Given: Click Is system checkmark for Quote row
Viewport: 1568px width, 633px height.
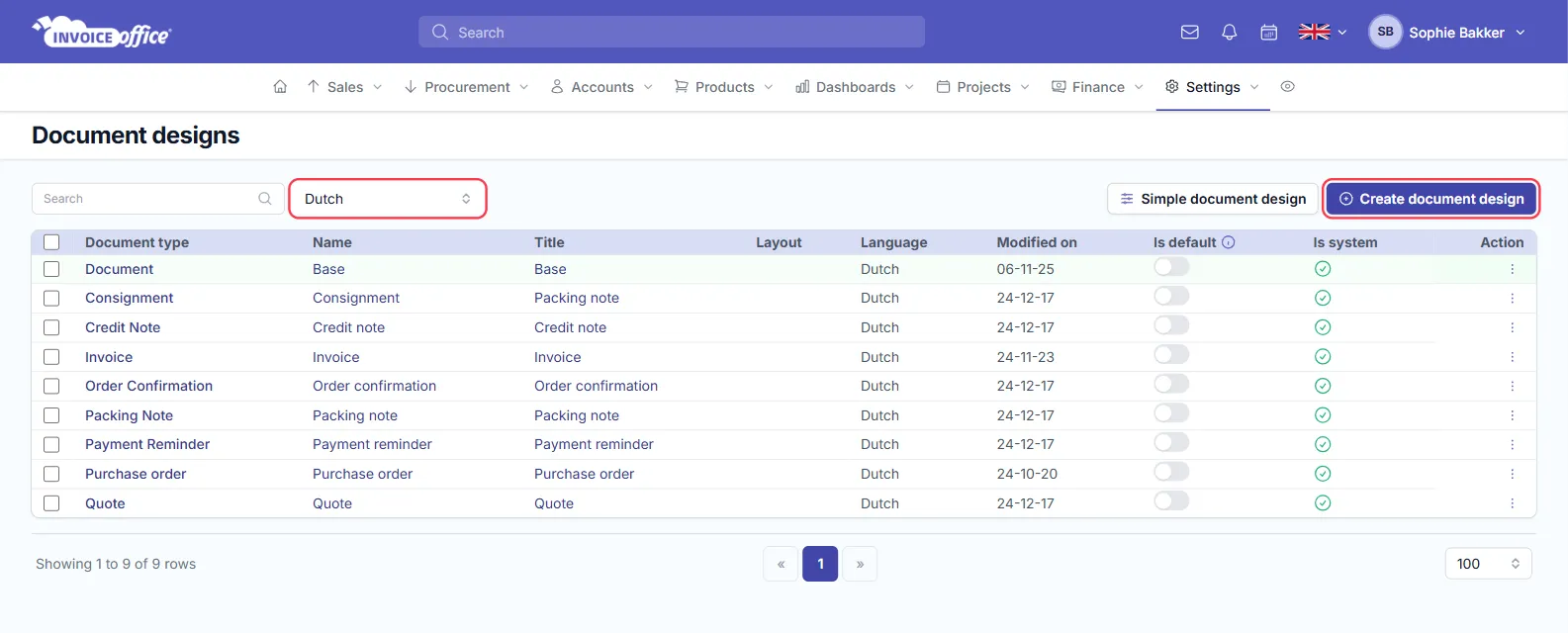Looking at the screenshot, I should coord(1323,503).
